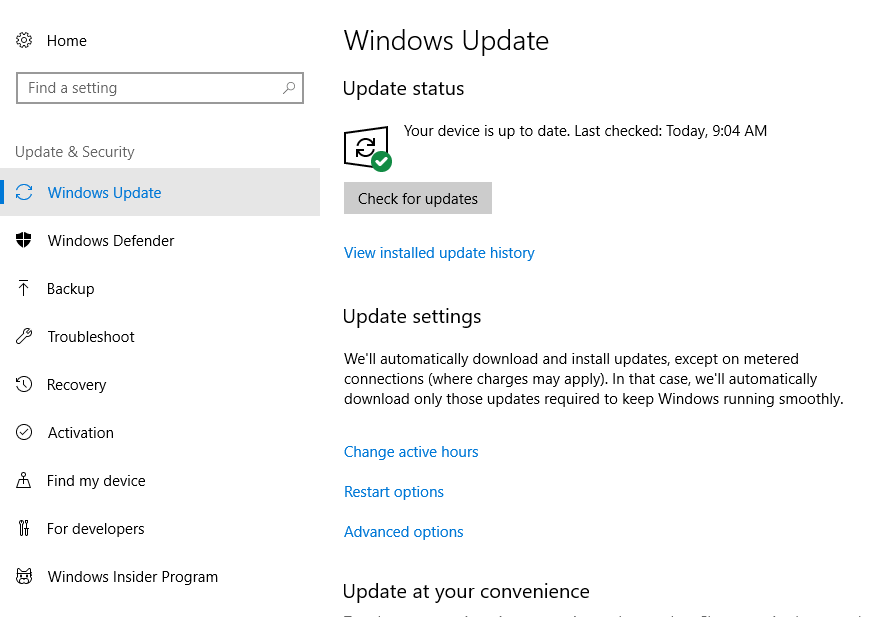Click the Windows Insider Program cat icon
The image size is (887, 617).
[24, 576]
